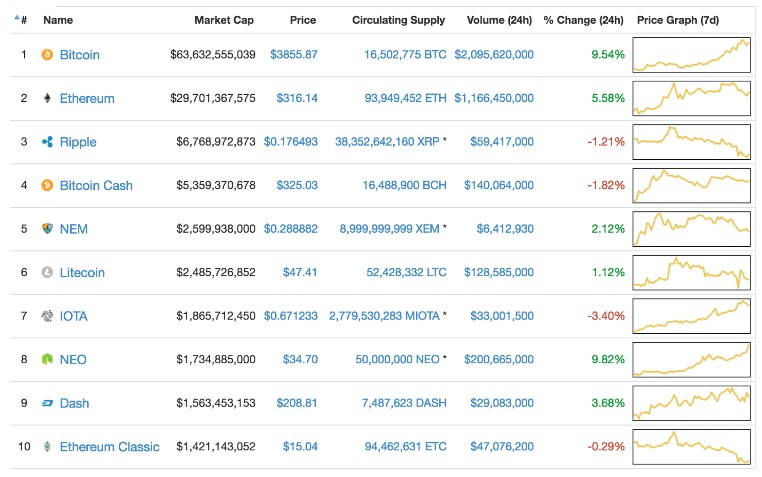Open the Ripple link
Screen dimensions: 762x477
pos(78,142)
